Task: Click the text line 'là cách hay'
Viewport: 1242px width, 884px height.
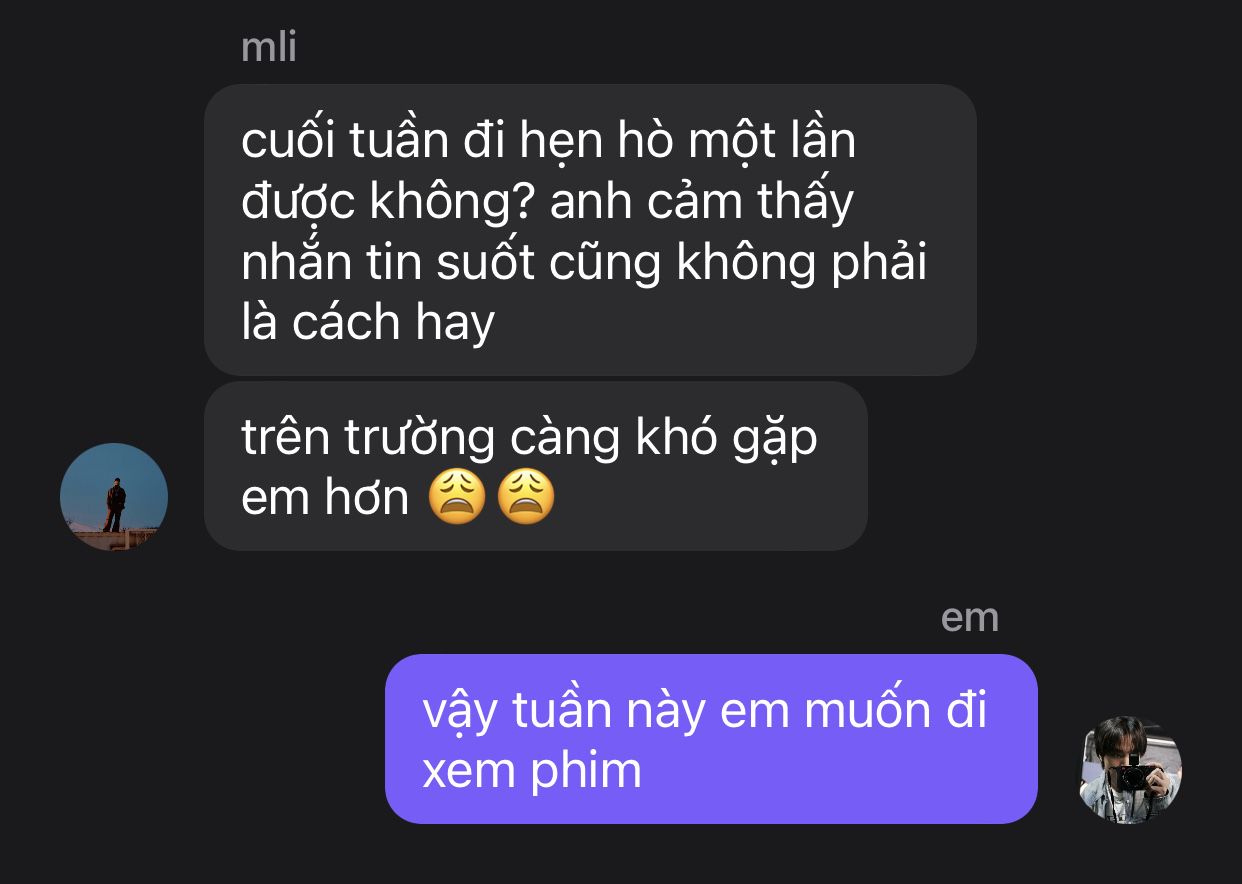Action: point(368,322)
